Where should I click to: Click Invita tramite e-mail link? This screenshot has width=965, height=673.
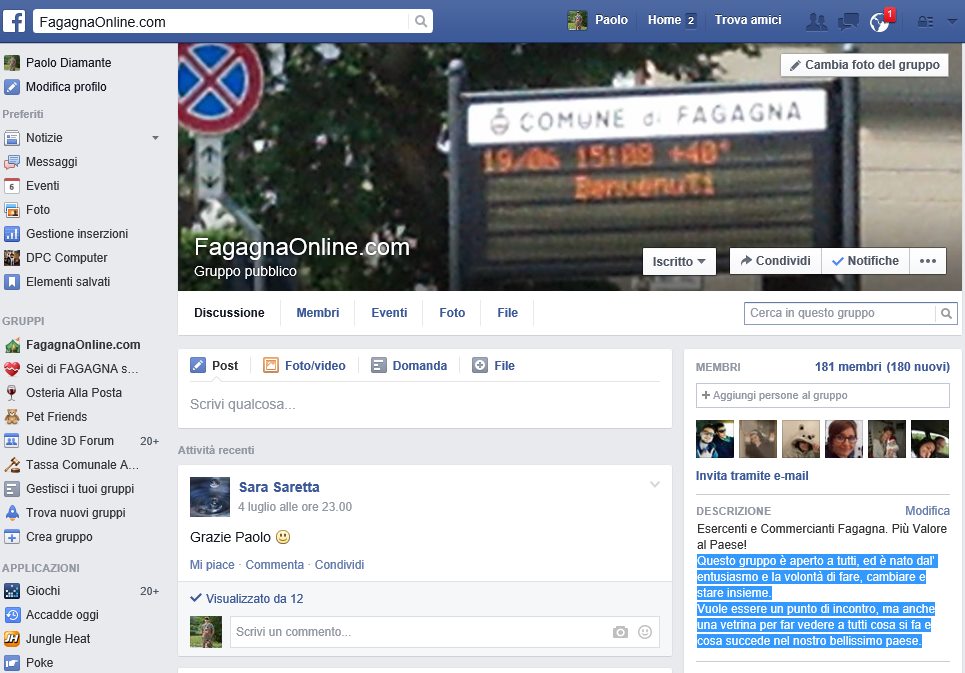pos(752,476)
